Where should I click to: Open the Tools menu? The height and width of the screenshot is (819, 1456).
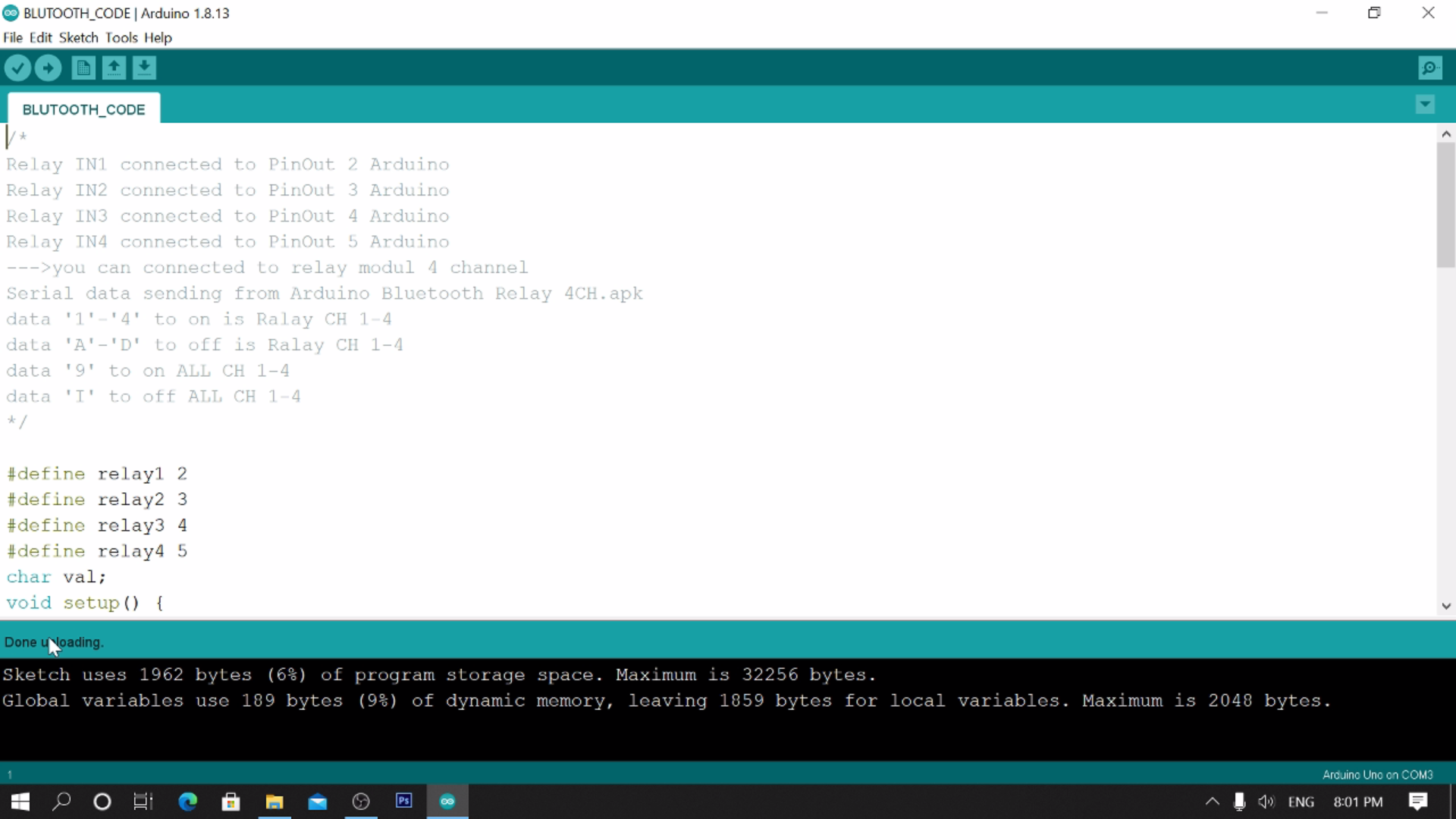click(121, 37)
